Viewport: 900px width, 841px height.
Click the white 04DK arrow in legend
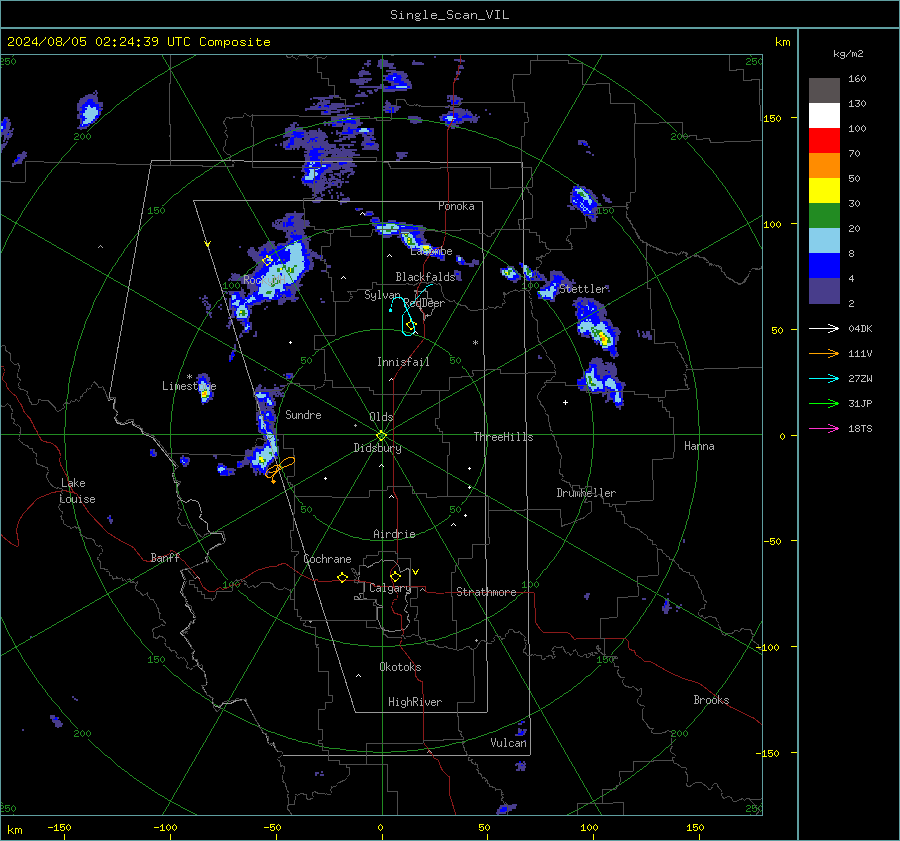[824, 328]
